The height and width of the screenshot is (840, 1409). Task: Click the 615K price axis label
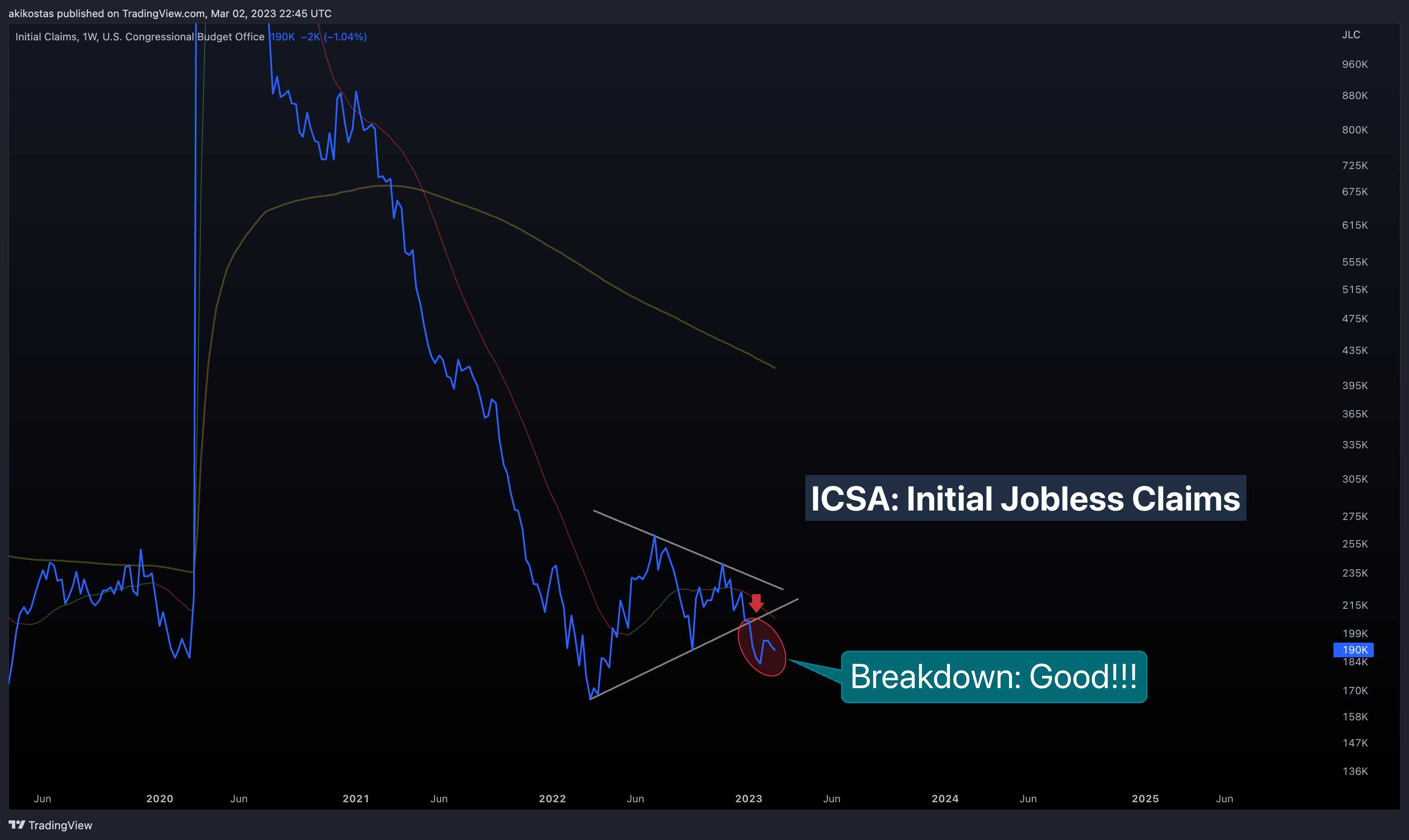tap(1355, 225)
